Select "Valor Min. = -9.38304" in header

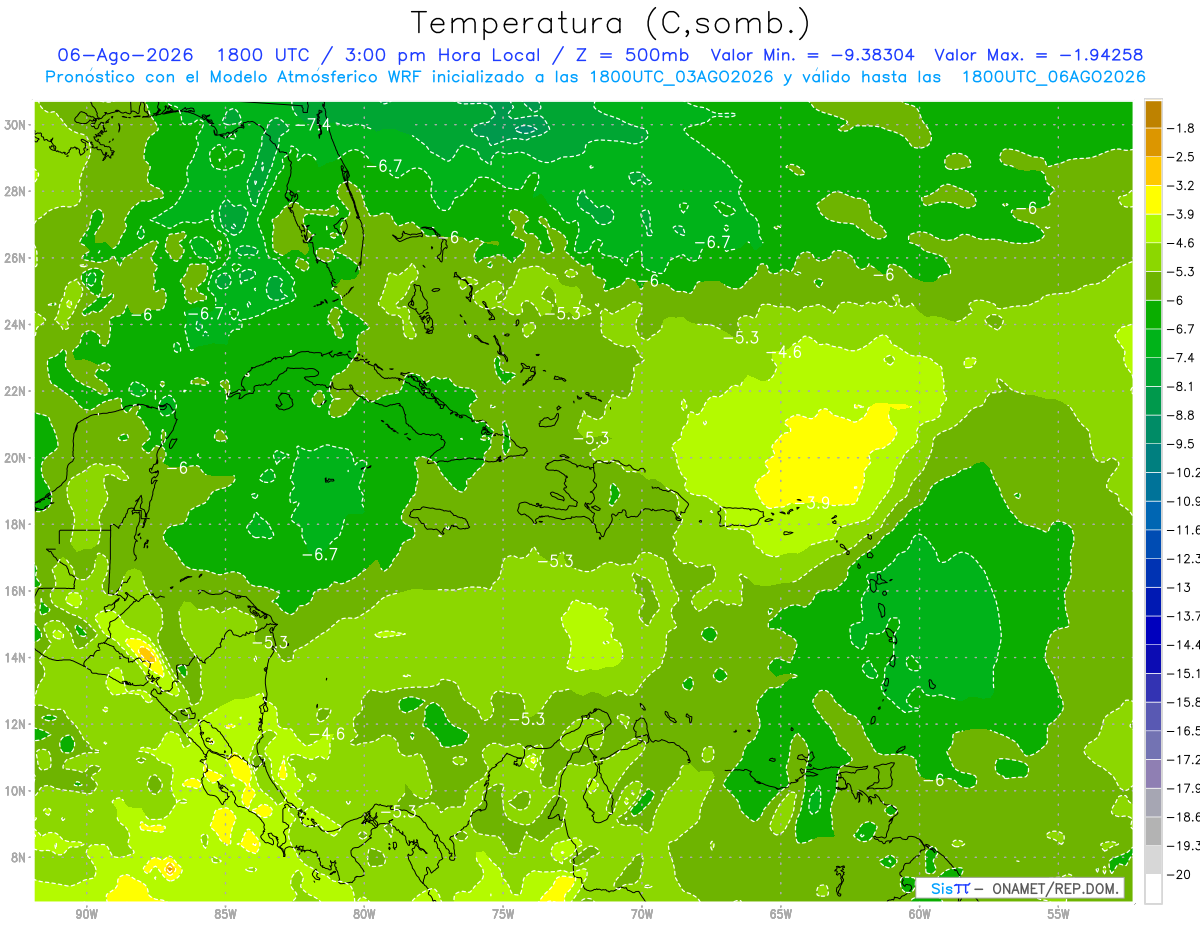[815, 55]
